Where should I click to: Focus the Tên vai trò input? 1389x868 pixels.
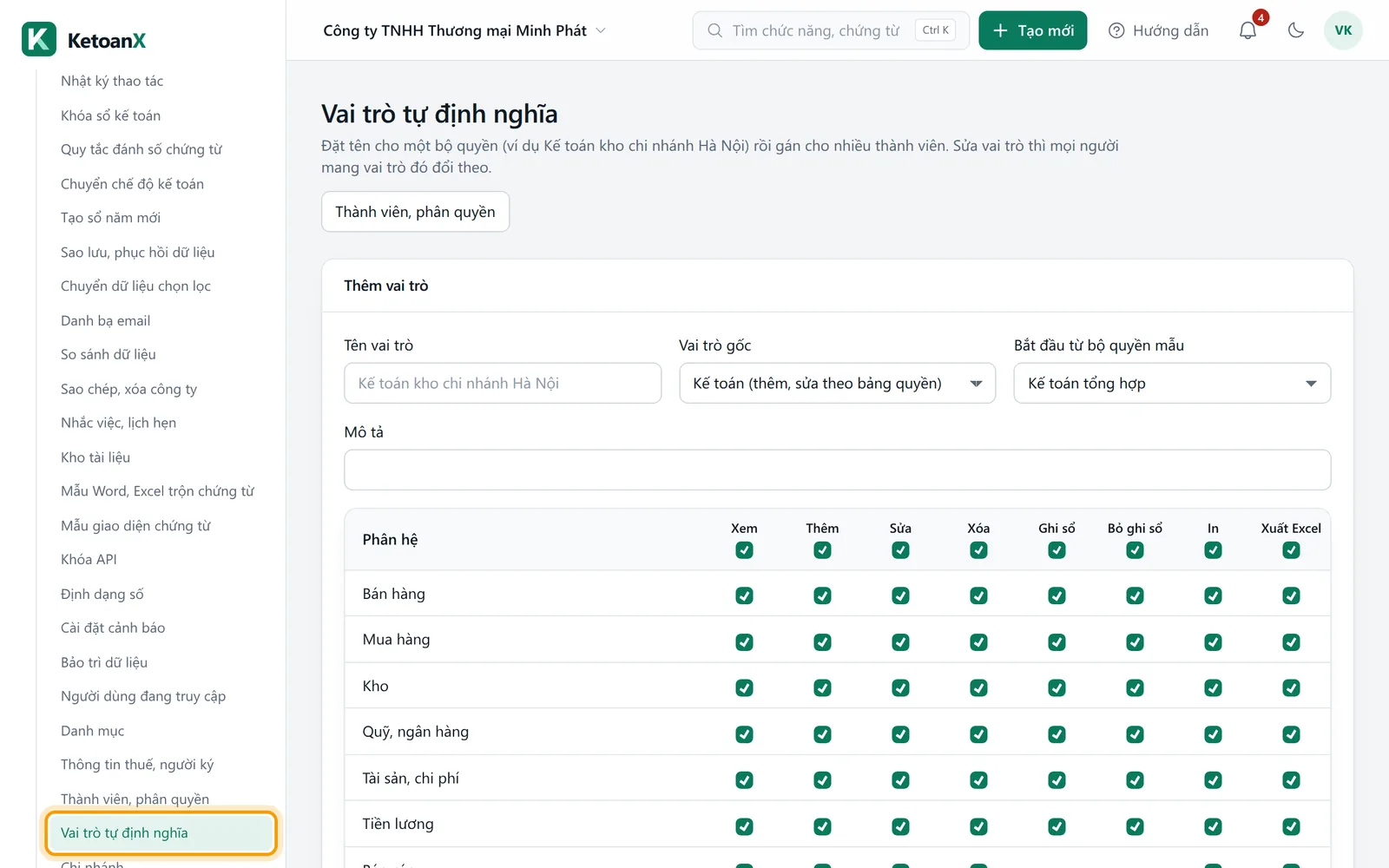[x=503, y=383]
